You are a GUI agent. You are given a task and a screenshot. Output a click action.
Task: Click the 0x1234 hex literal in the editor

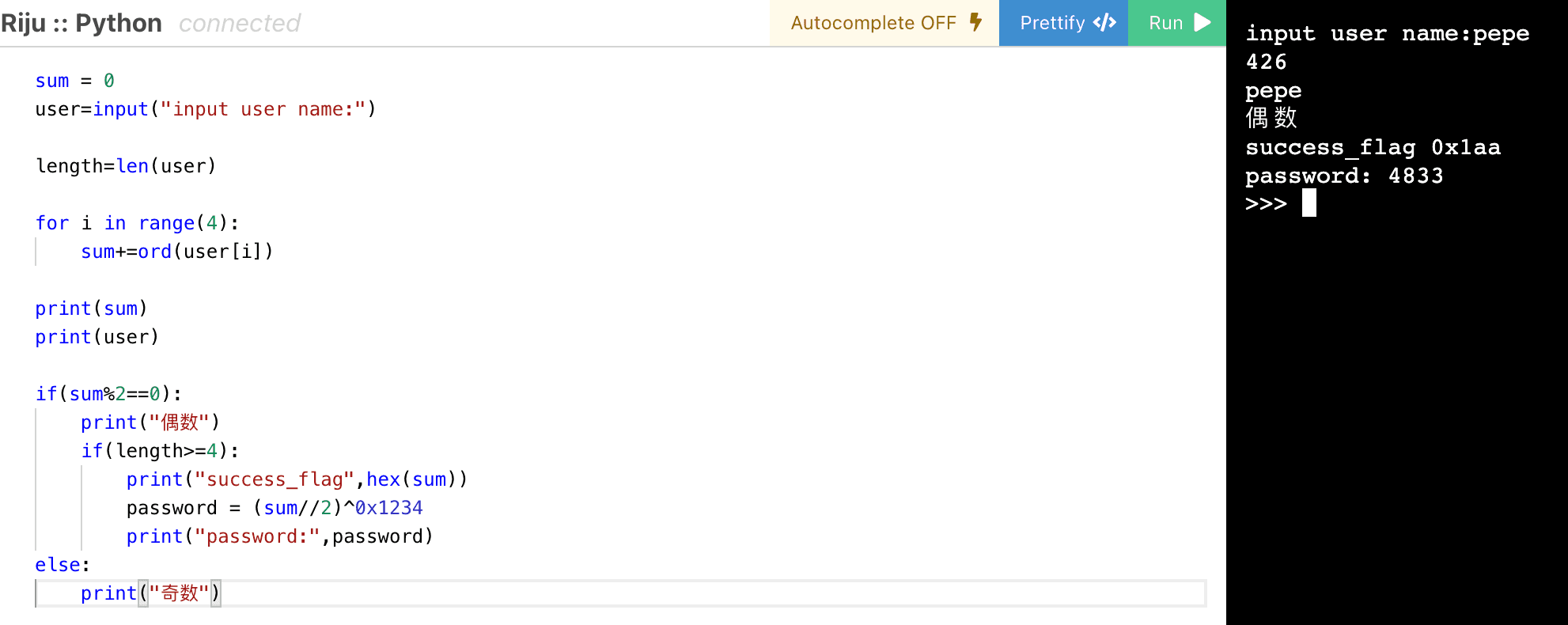click(388, 508)
